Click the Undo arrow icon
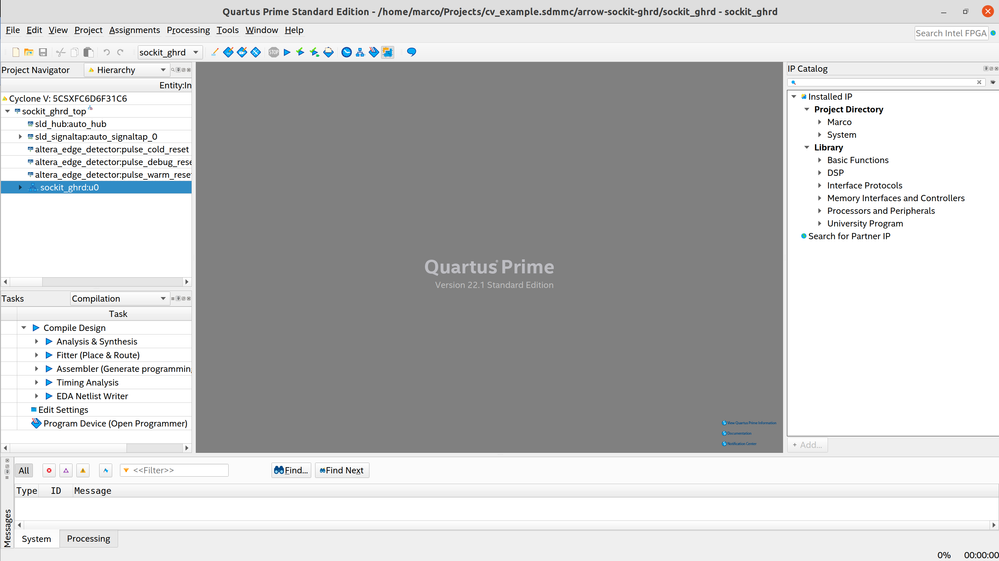This screenshot has width=999, height=561. (x=106, y=52)
